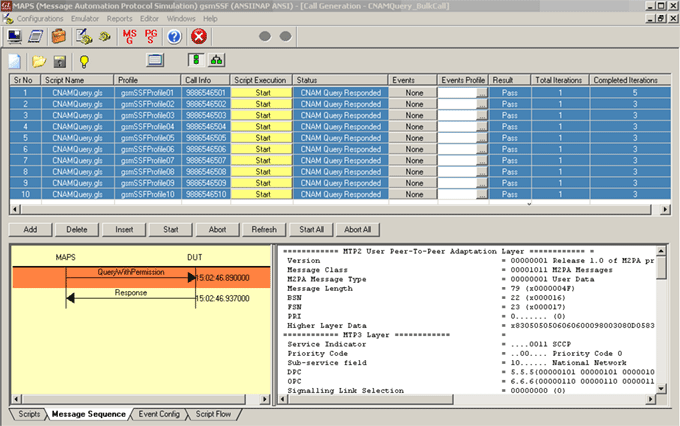Screen dimensions: 680x426
Task: Click the MSG message editor icon
Action: point(130,37)
